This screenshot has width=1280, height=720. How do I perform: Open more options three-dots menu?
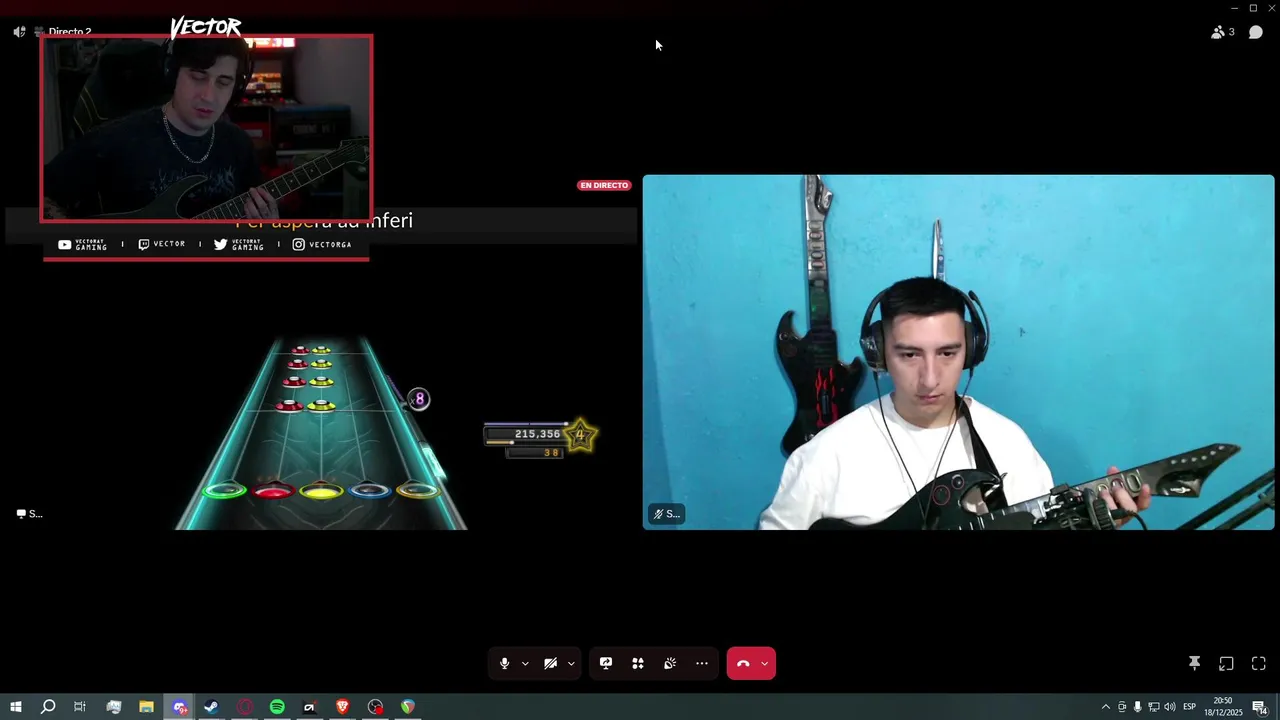coord(702,663)
